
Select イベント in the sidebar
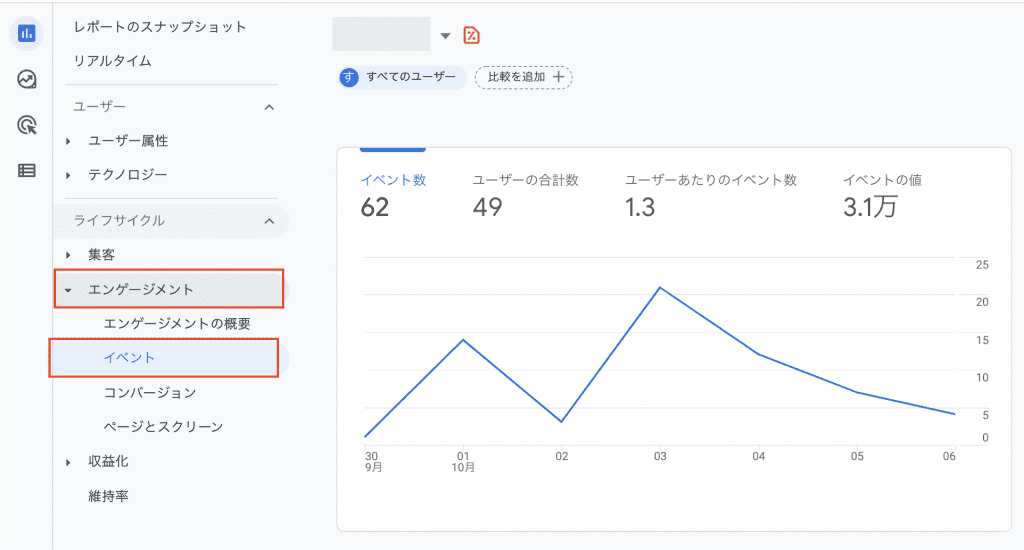tap(164, 357)
